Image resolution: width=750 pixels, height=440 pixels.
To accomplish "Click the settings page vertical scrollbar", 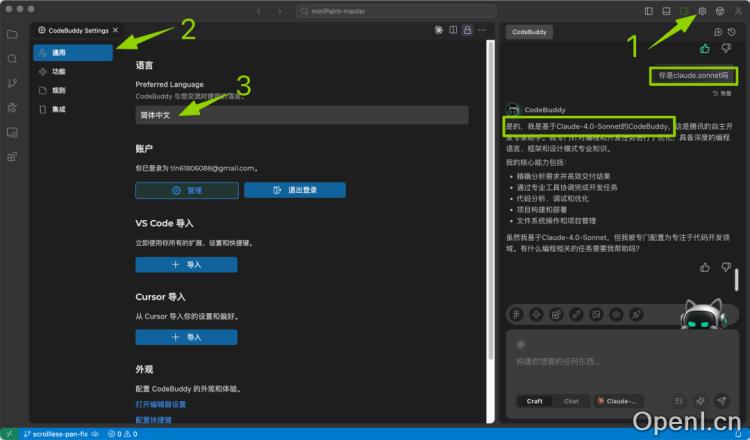I will pyautogui.click(x=490, y=201).
